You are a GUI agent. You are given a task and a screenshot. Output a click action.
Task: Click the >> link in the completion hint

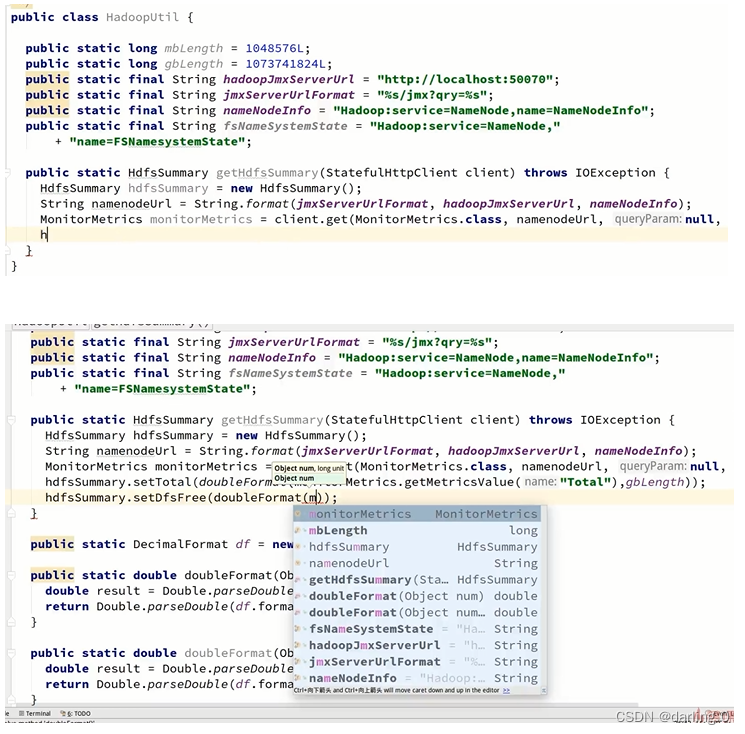point(506,690)
